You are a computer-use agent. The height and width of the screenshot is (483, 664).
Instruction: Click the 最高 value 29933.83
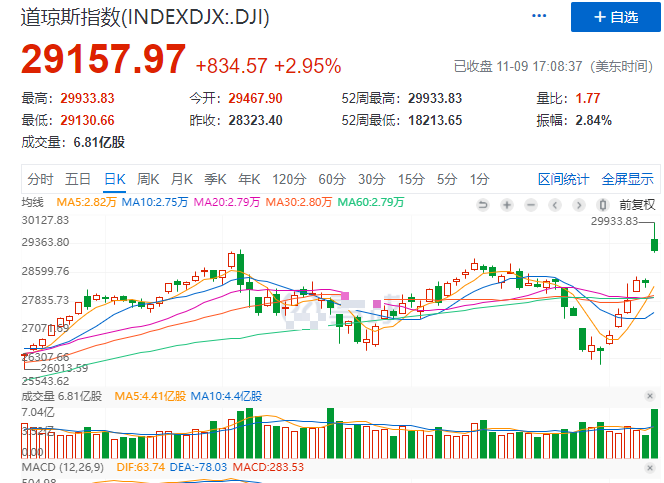pyautogui.click(x=87, y=98)
